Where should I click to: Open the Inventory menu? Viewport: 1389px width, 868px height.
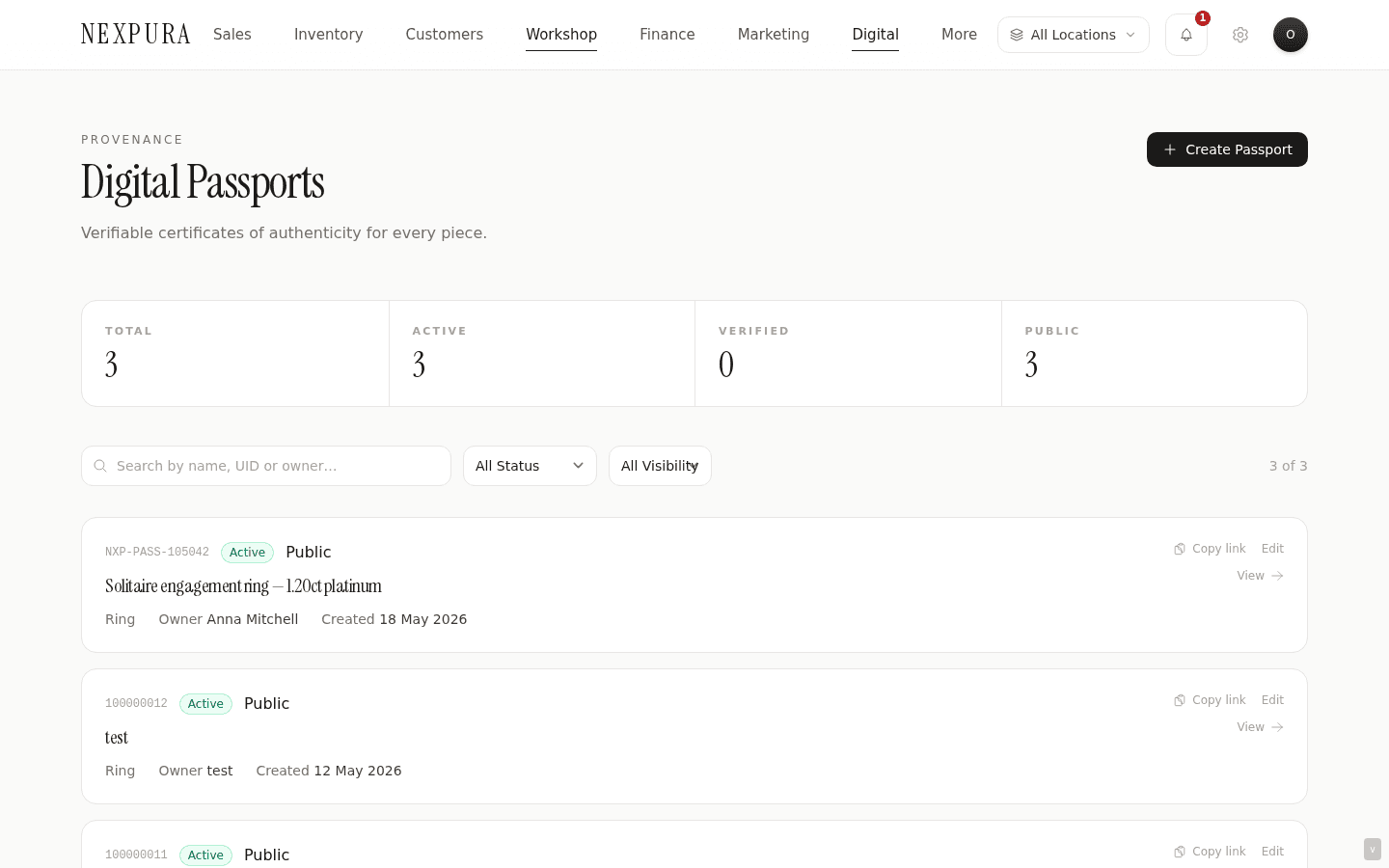click(x=329, y=35)
